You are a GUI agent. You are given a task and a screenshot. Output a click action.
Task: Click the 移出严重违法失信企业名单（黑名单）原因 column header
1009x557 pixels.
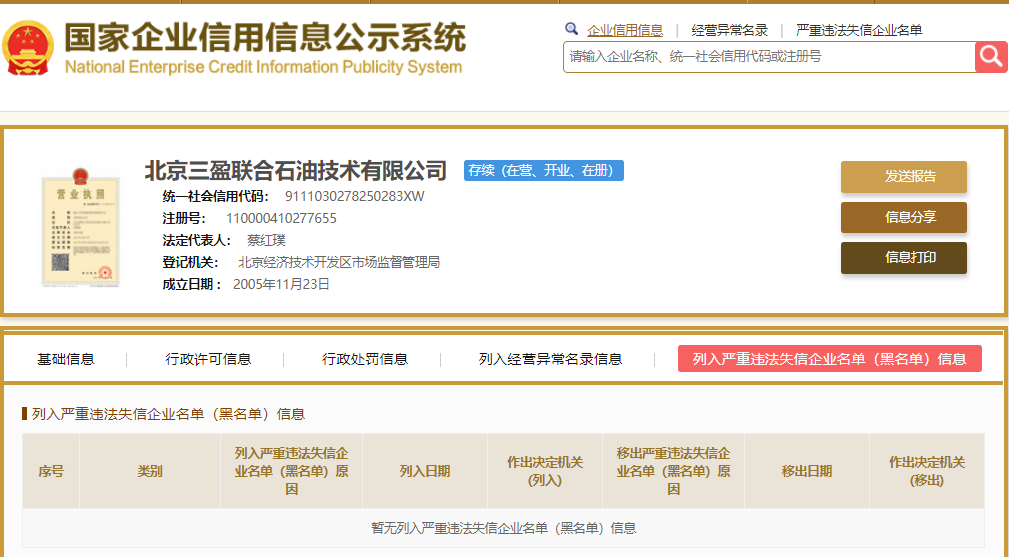674,471
